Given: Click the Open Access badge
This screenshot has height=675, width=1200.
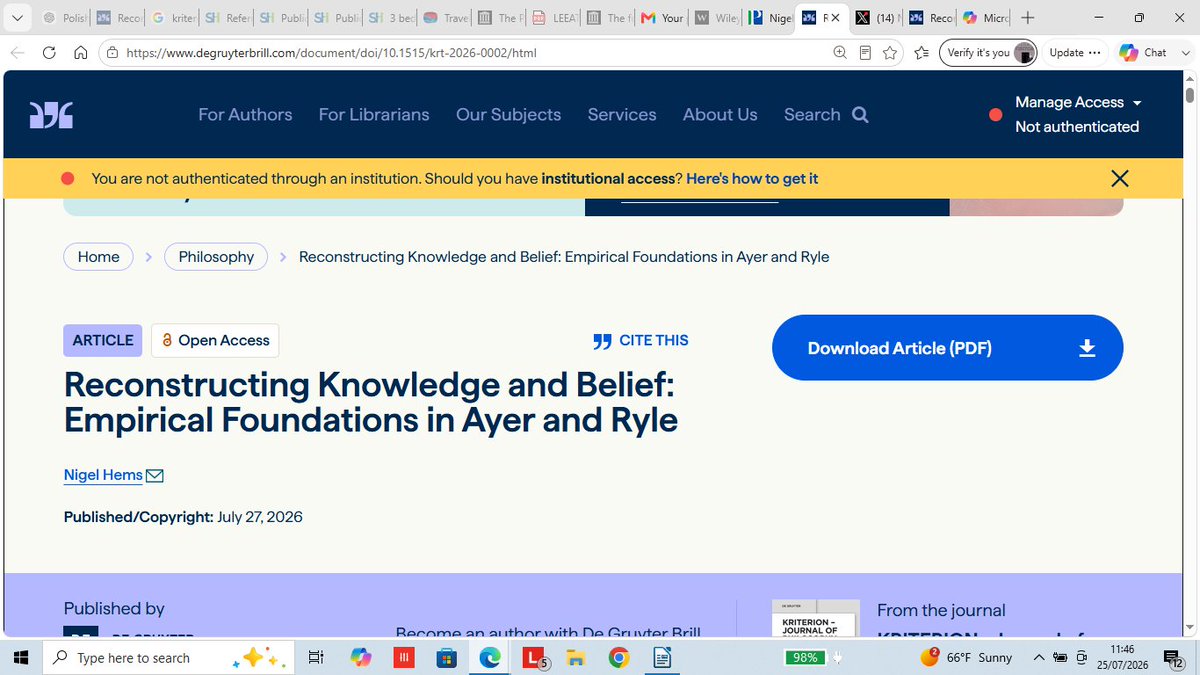Looking at the screenshot, I should coord(215,340).
